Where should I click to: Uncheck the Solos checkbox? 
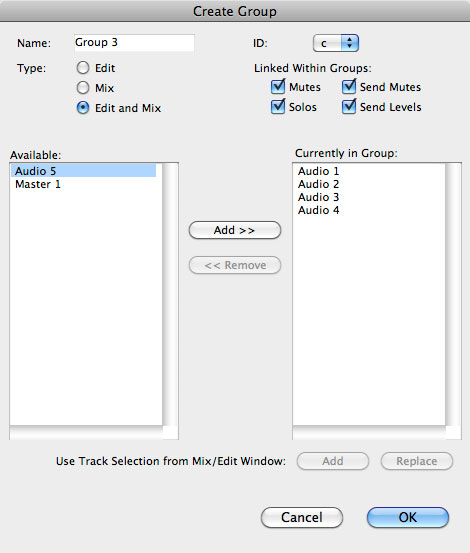point(278,107)
